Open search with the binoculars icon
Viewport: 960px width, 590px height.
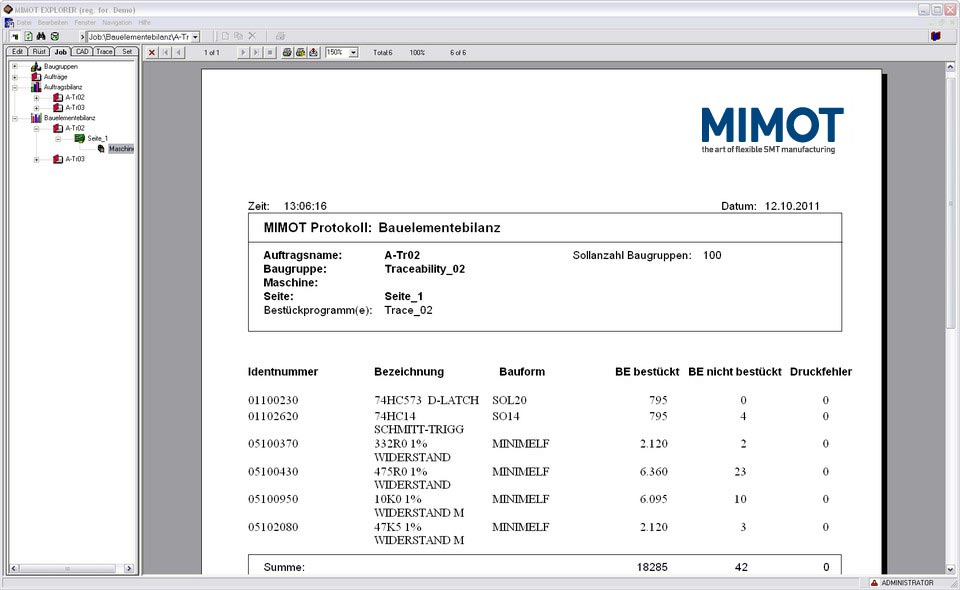click(41, 37)
